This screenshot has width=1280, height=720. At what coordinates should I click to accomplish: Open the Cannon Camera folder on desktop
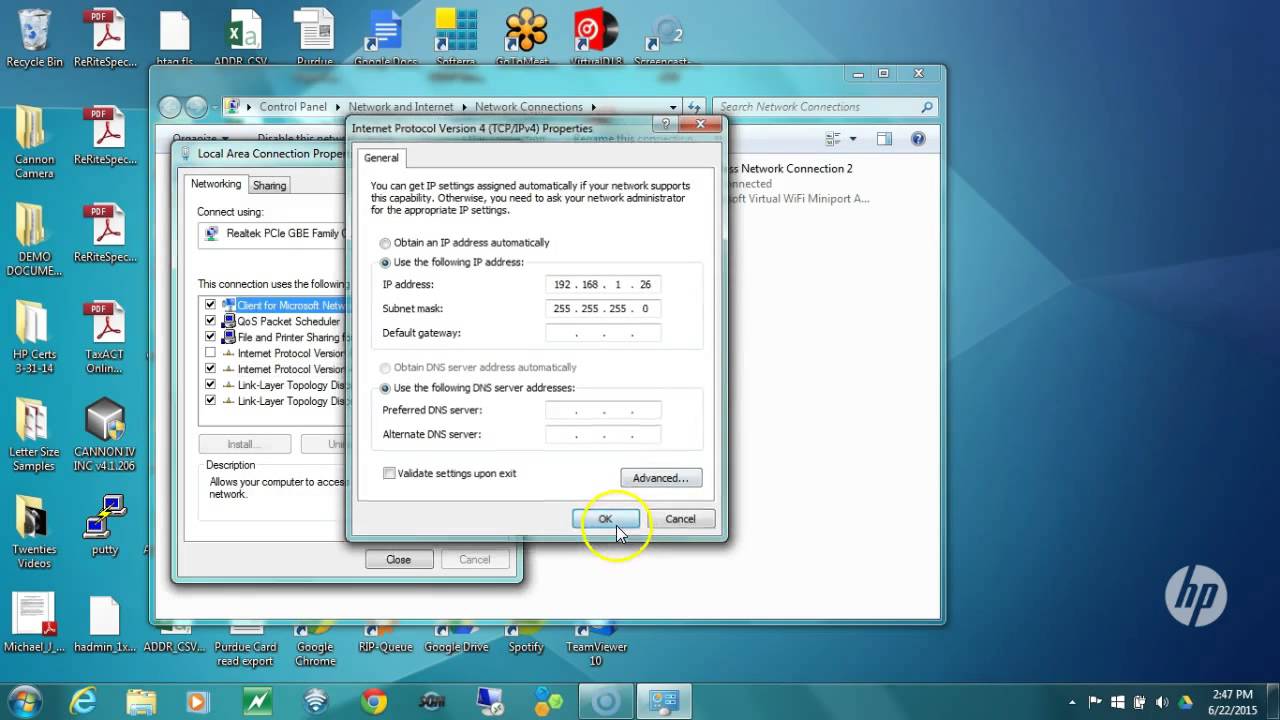pyautogui.click(x=34, y=142)
